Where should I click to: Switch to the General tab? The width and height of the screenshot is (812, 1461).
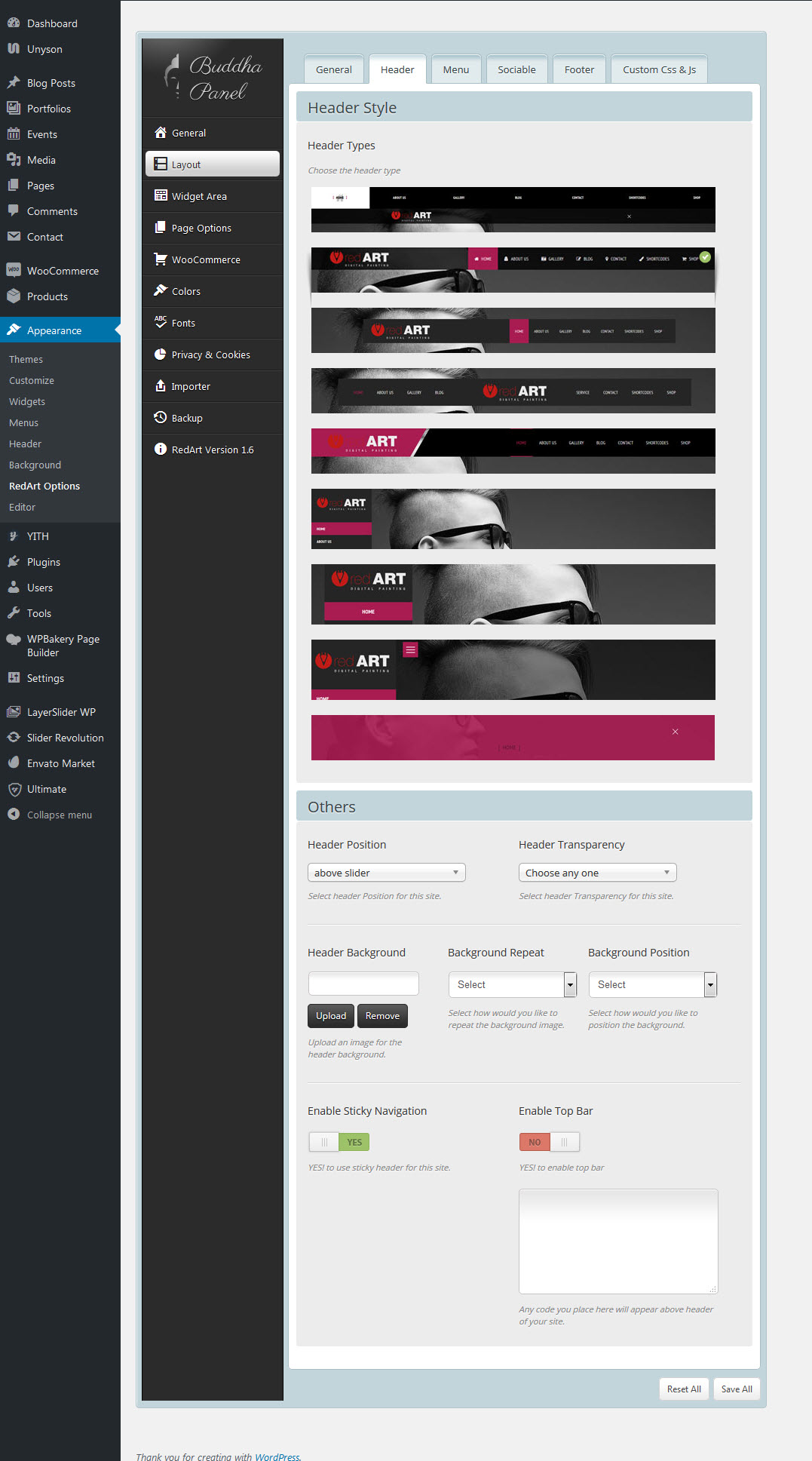(x=334, y=69)
